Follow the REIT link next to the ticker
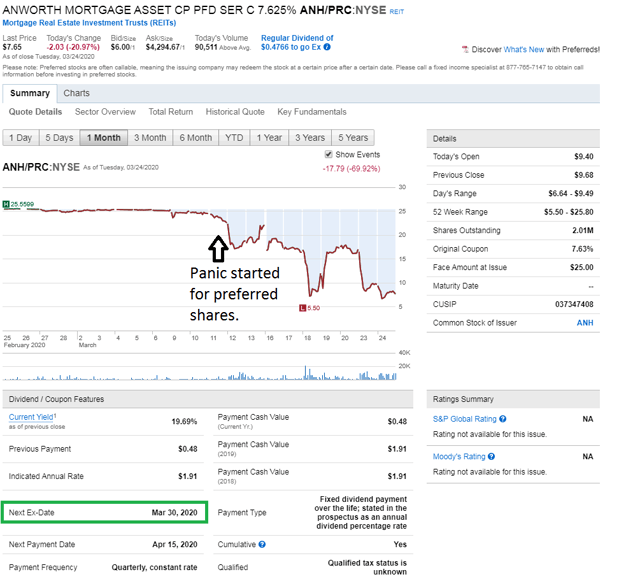Screen dimensions: 640x579 pyautogui.click(x=396, y=12)
